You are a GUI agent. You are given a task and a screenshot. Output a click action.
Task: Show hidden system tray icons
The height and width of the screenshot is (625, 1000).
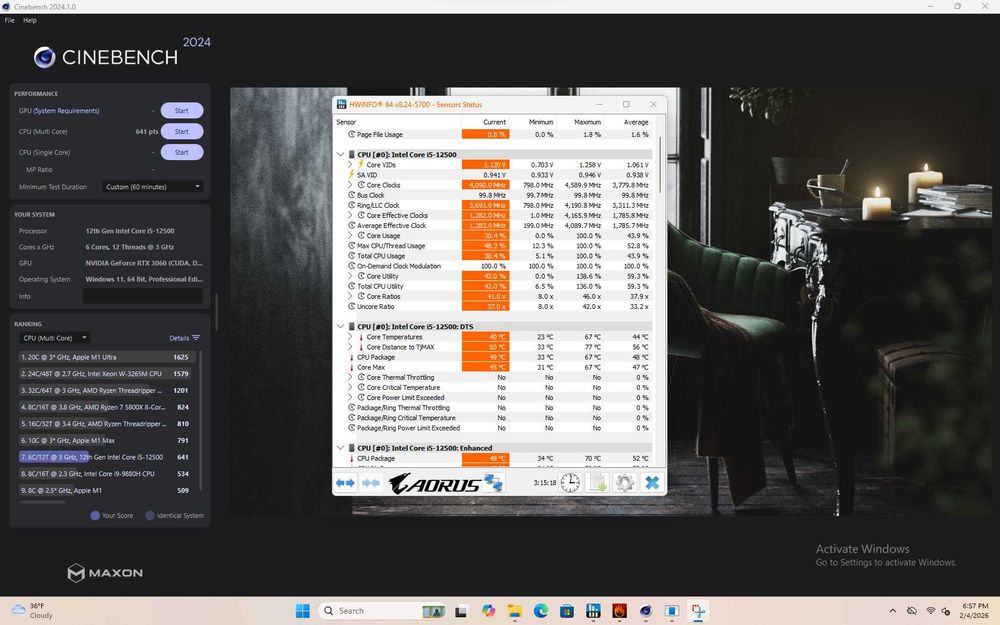point(892,611)
